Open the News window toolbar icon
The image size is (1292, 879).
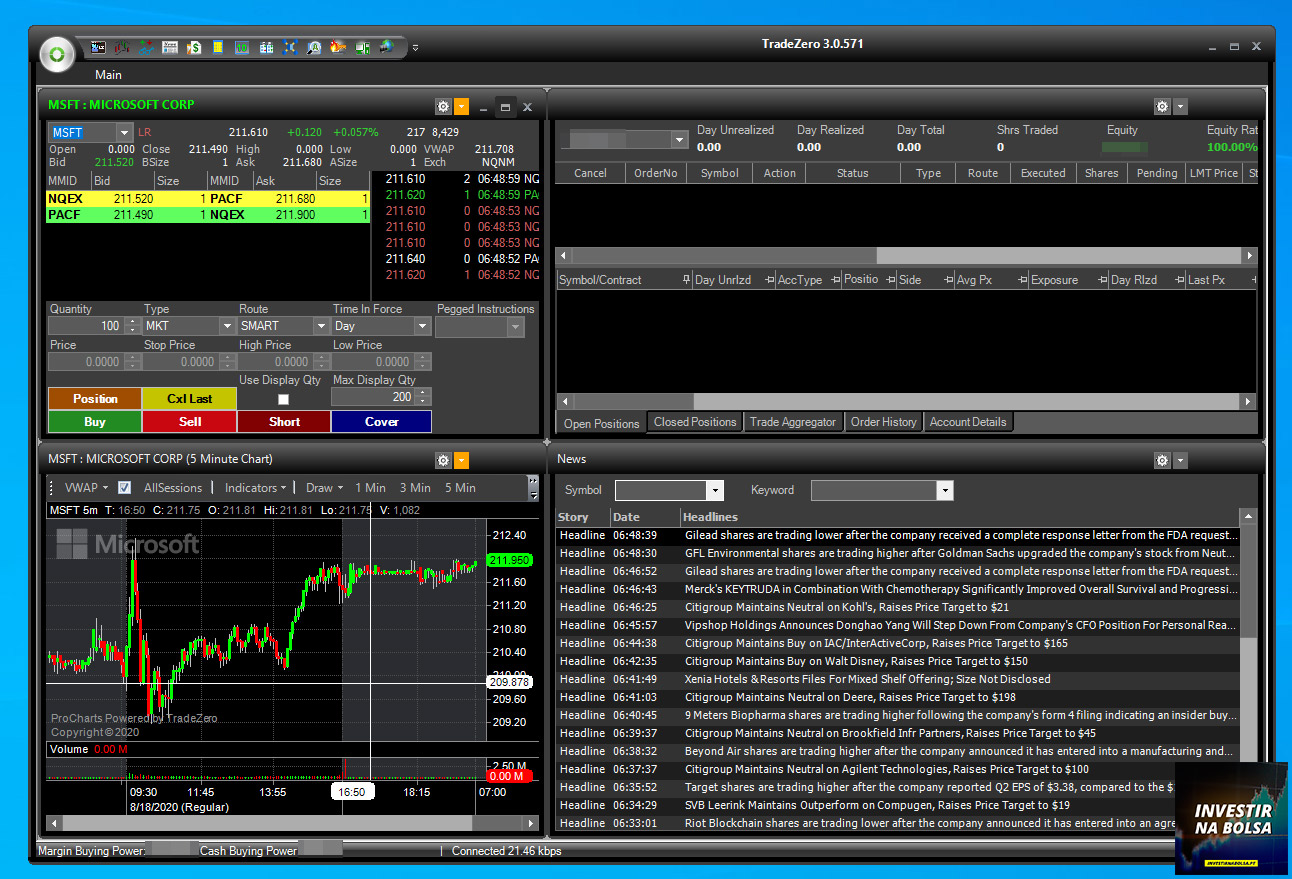click(170, 47)
